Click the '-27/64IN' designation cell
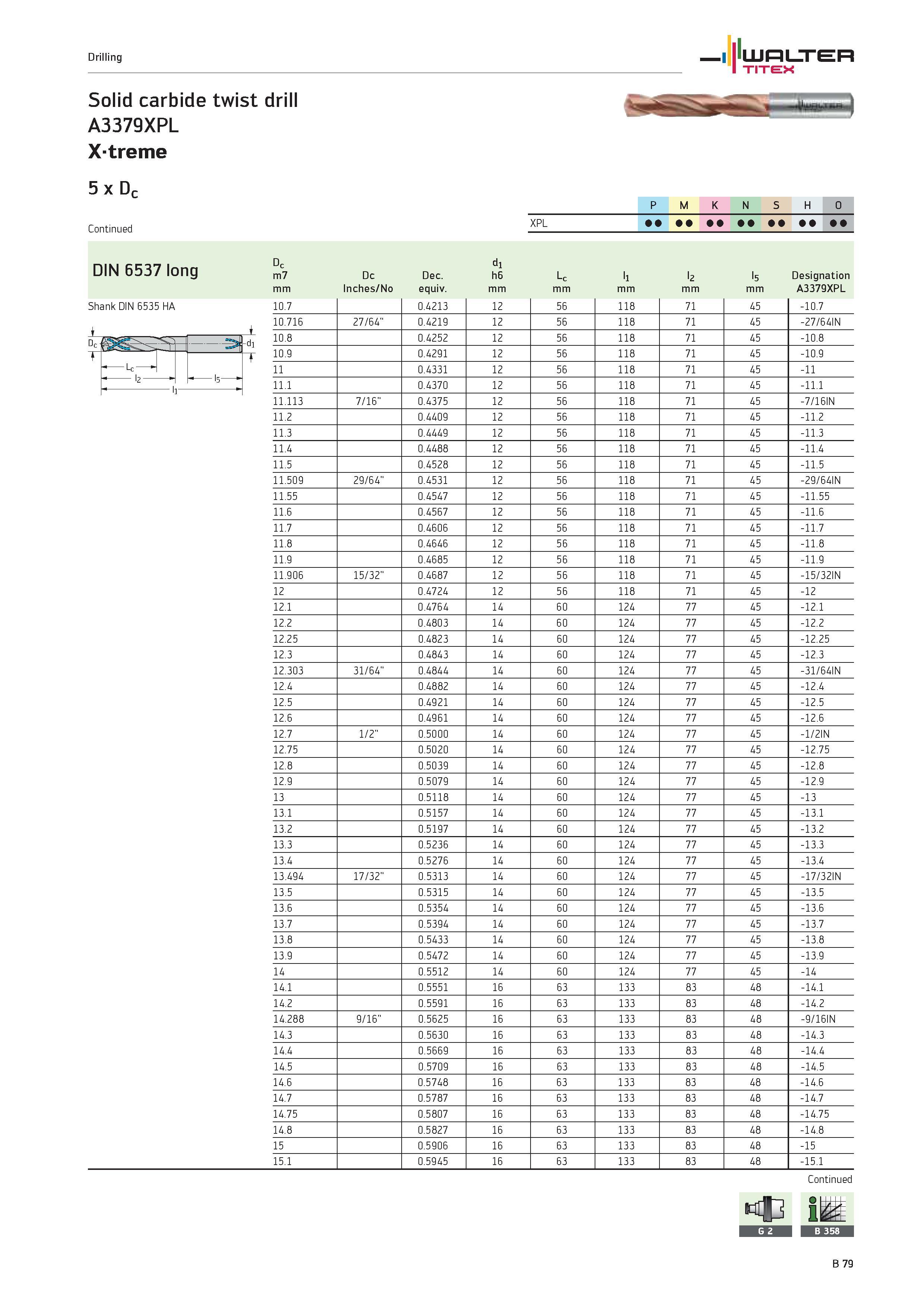 (x=820, y=322)
